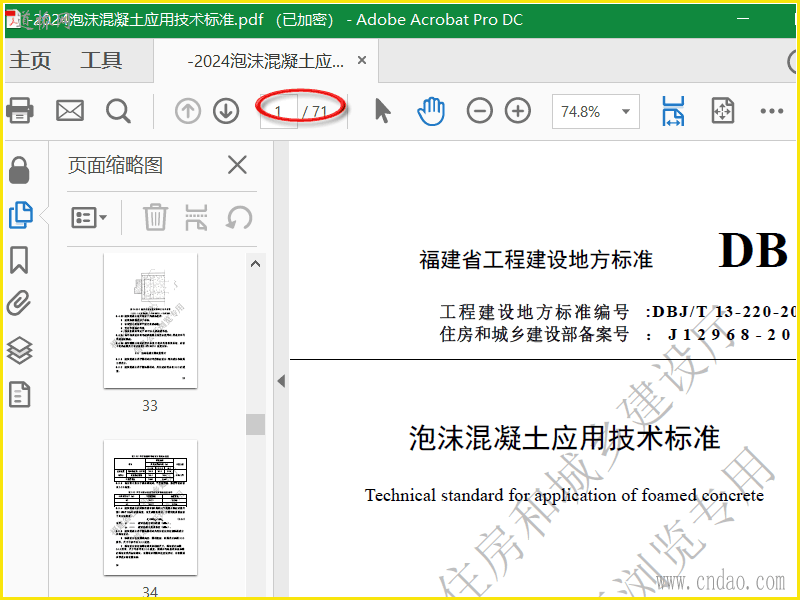Screen dimensions: 800x600
Task: Click the rotate pages icon
Action: click(x=239, y=217)
